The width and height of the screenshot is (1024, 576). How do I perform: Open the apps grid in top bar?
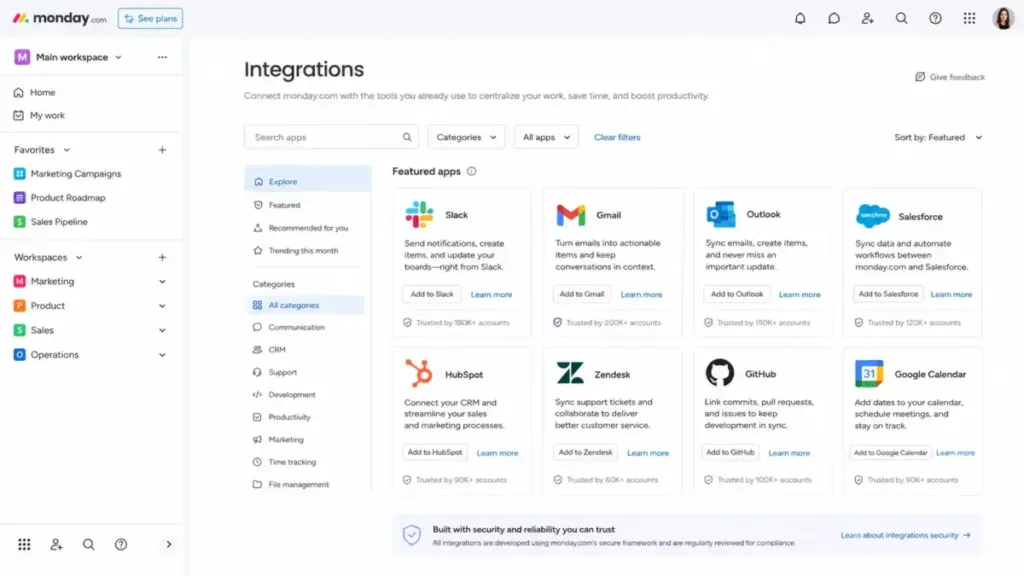pos(969,18)
